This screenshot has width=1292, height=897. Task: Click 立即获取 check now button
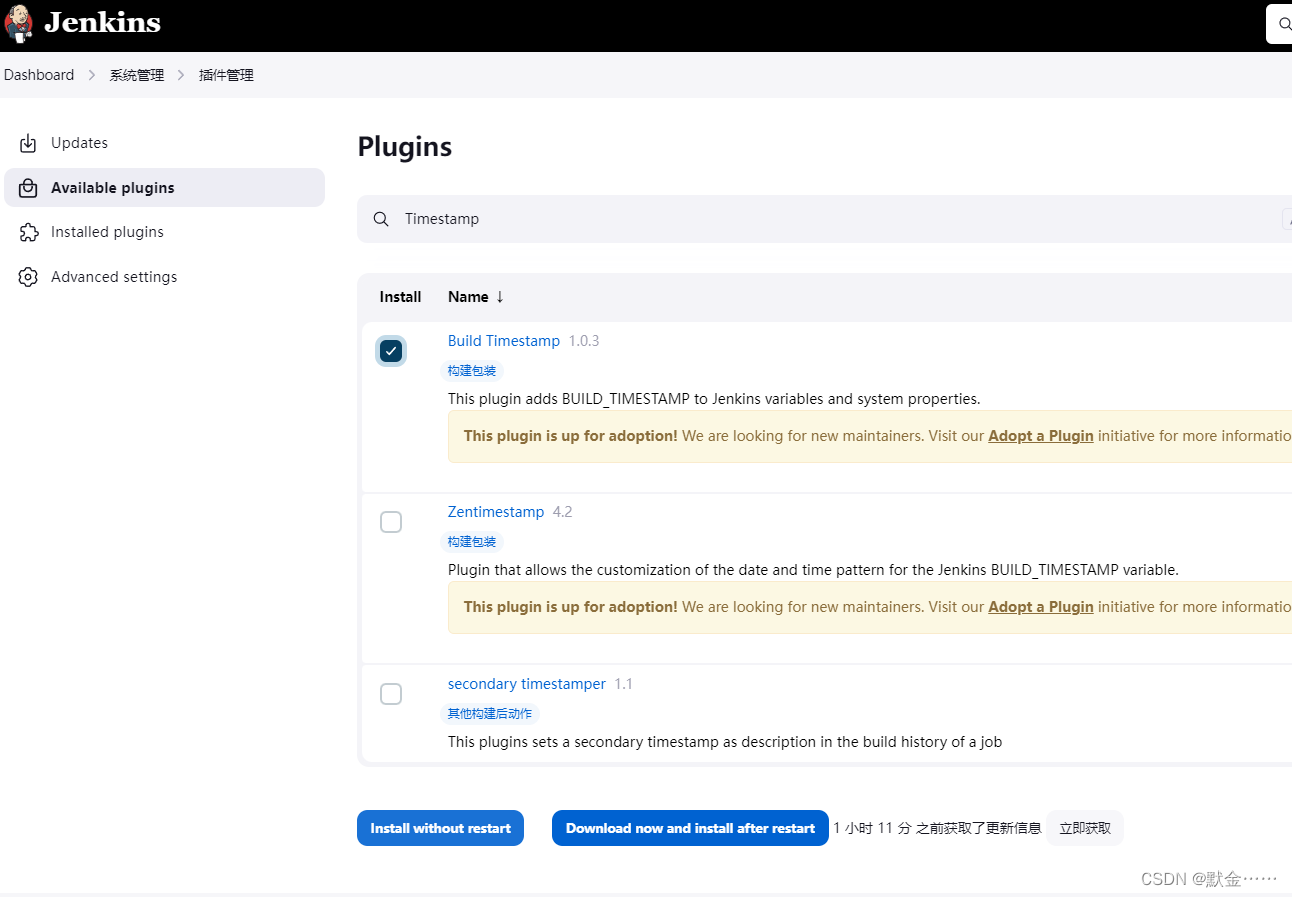1085,828
